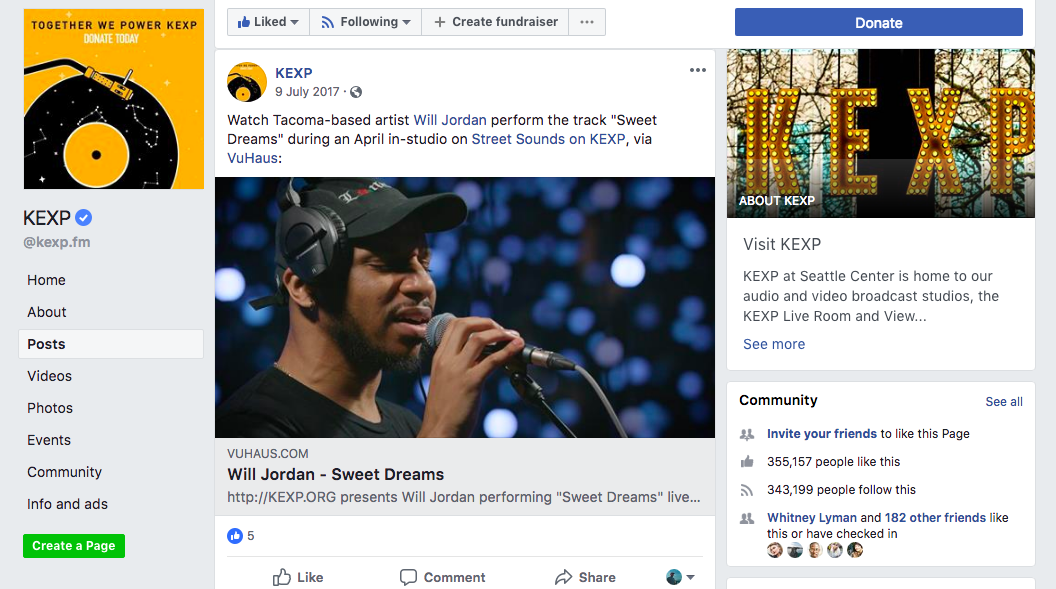Click the green Create a Page button

click(x=73, y=546)
